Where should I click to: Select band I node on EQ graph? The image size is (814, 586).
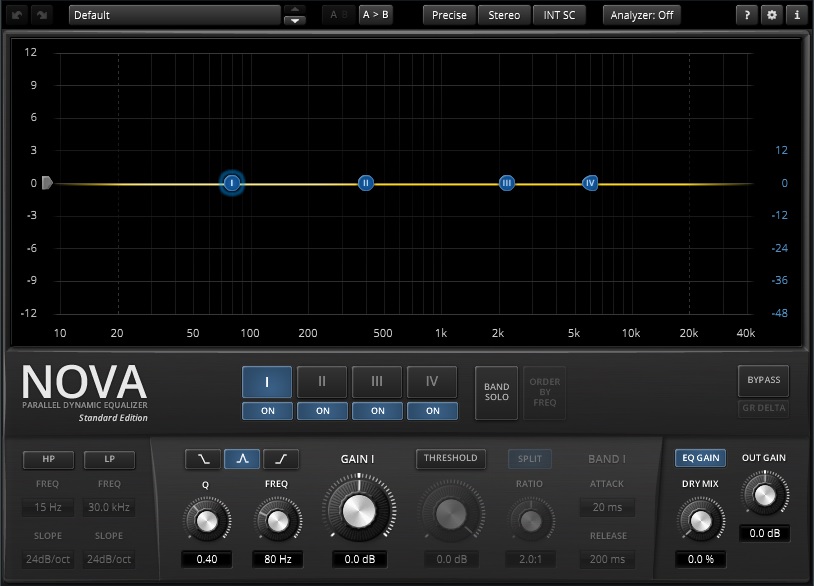click(232, 183)
